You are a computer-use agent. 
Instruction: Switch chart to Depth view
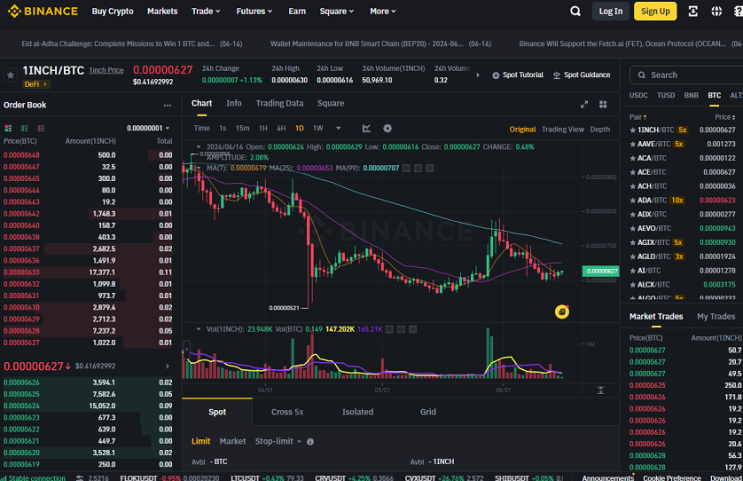coord(599,129)
